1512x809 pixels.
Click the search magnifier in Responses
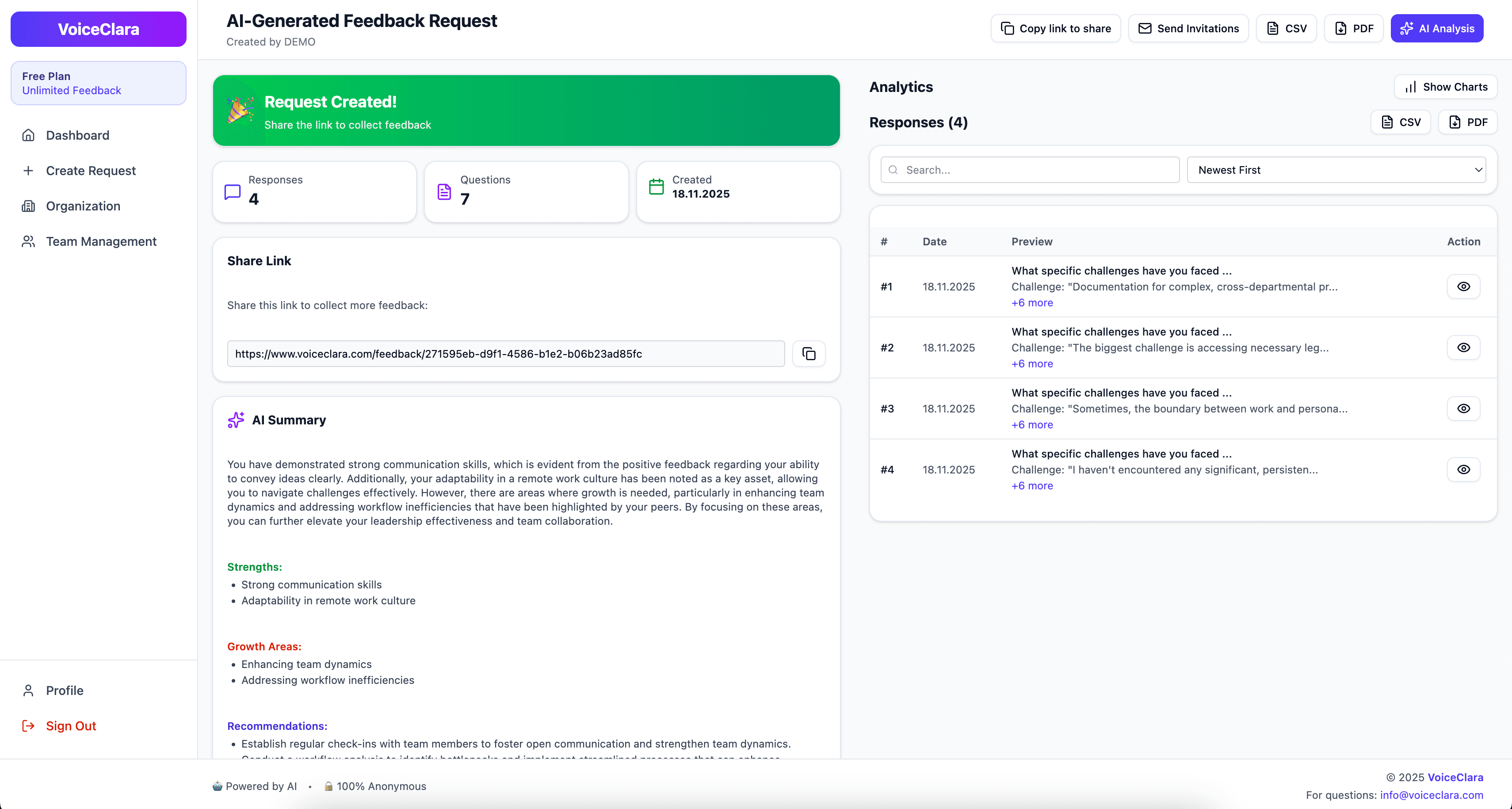click(893, 170)
